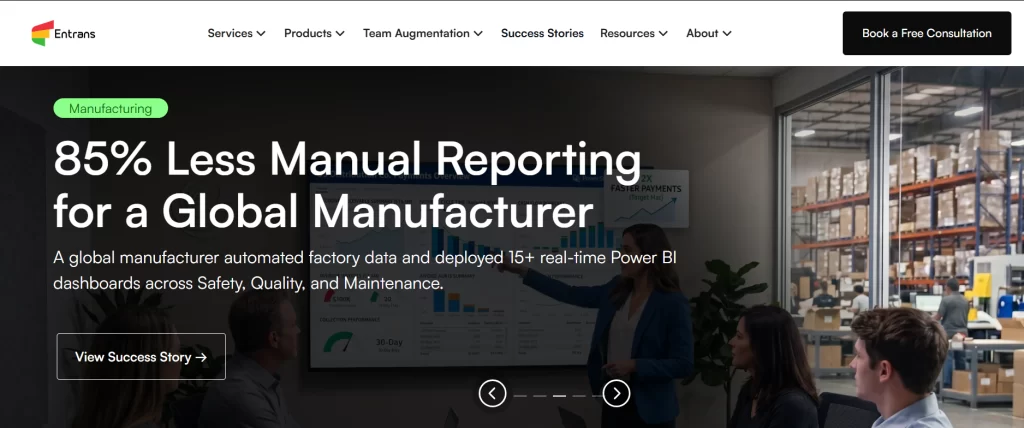Expand the Services navigation dropdown
This screenshot has width=1024, height=428.
(236, 33)
